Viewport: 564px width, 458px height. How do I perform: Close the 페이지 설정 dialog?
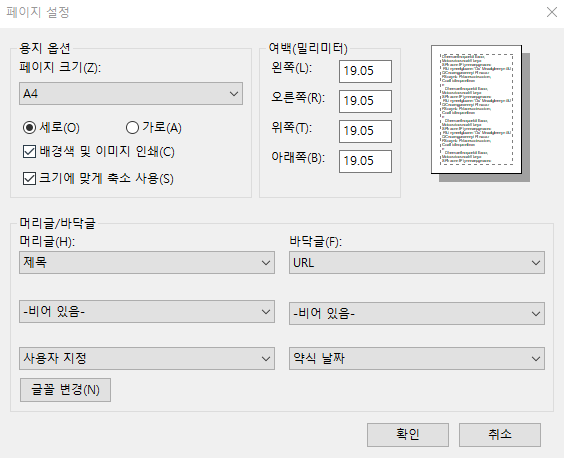tap(552, 12)
